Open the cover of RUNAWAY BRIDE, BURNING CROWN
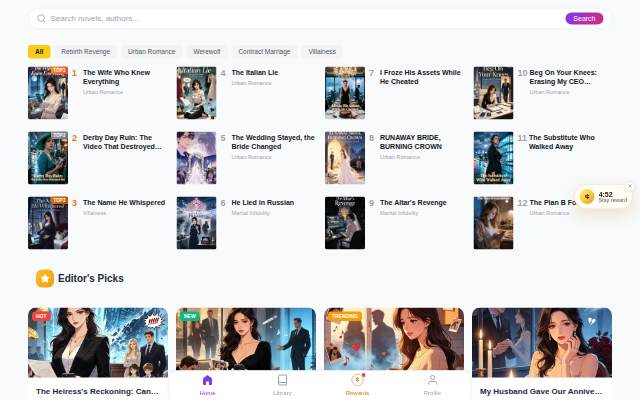Screen dimensions: 640x400 [345, 158]
